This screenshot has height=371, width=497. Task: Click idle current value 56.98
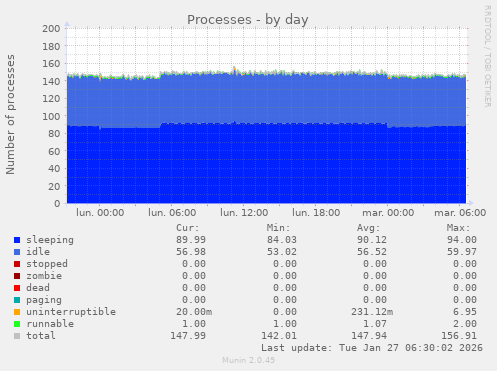click(191, 252)
